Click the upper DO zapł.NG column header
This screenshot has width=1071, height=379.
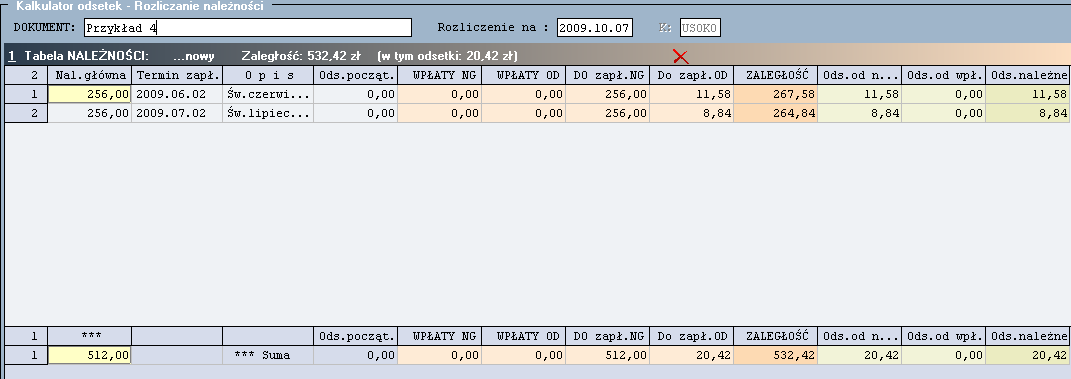coord(608,75)
